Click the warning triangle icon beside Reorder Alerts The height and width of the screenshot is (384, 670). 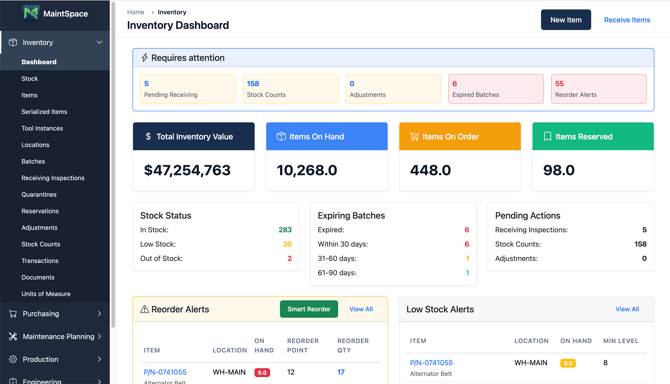tap(144, 309)
